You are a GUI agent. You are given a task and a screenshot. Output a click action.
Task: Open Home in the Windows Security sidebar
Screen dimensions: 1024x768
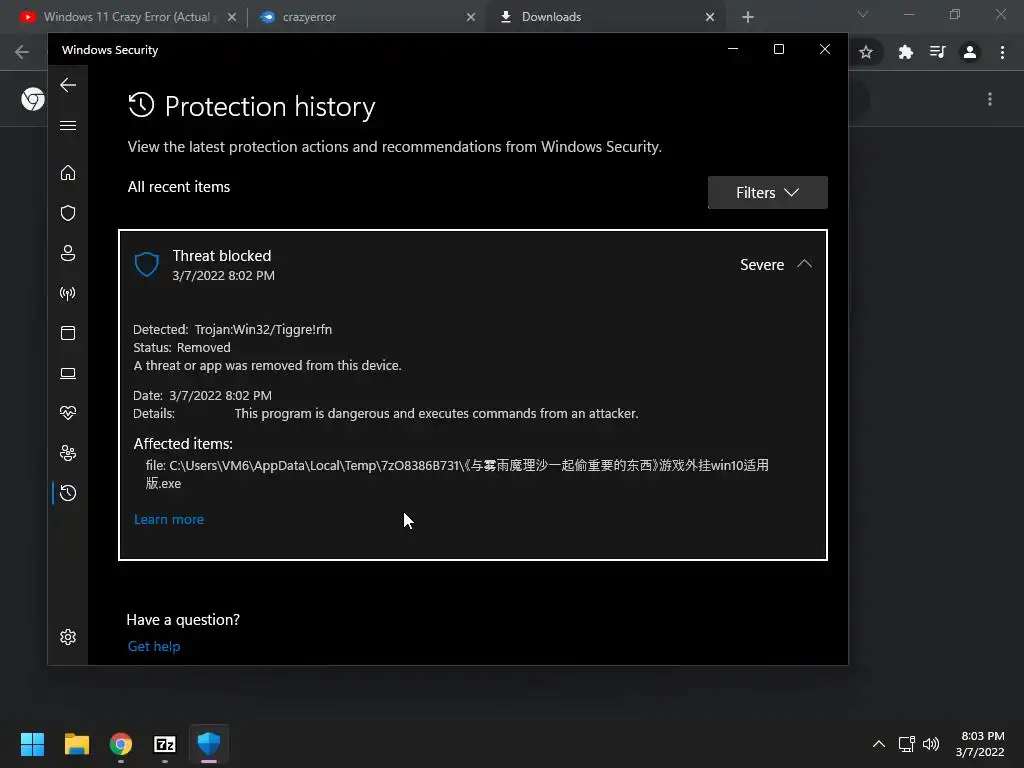(68, 172)
